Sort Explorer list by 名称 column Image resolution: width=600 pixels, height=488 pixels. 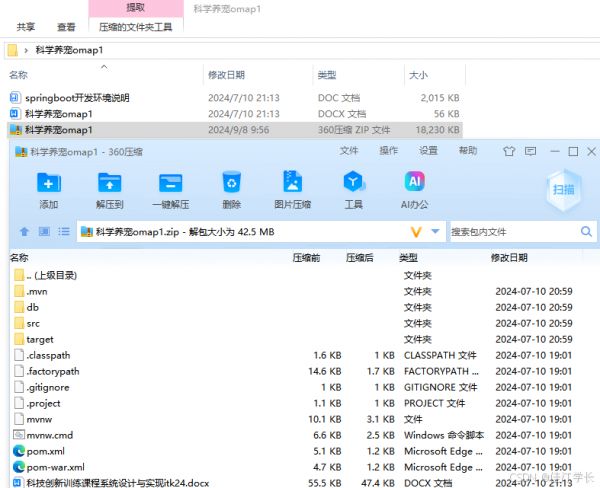pos(18,75)
